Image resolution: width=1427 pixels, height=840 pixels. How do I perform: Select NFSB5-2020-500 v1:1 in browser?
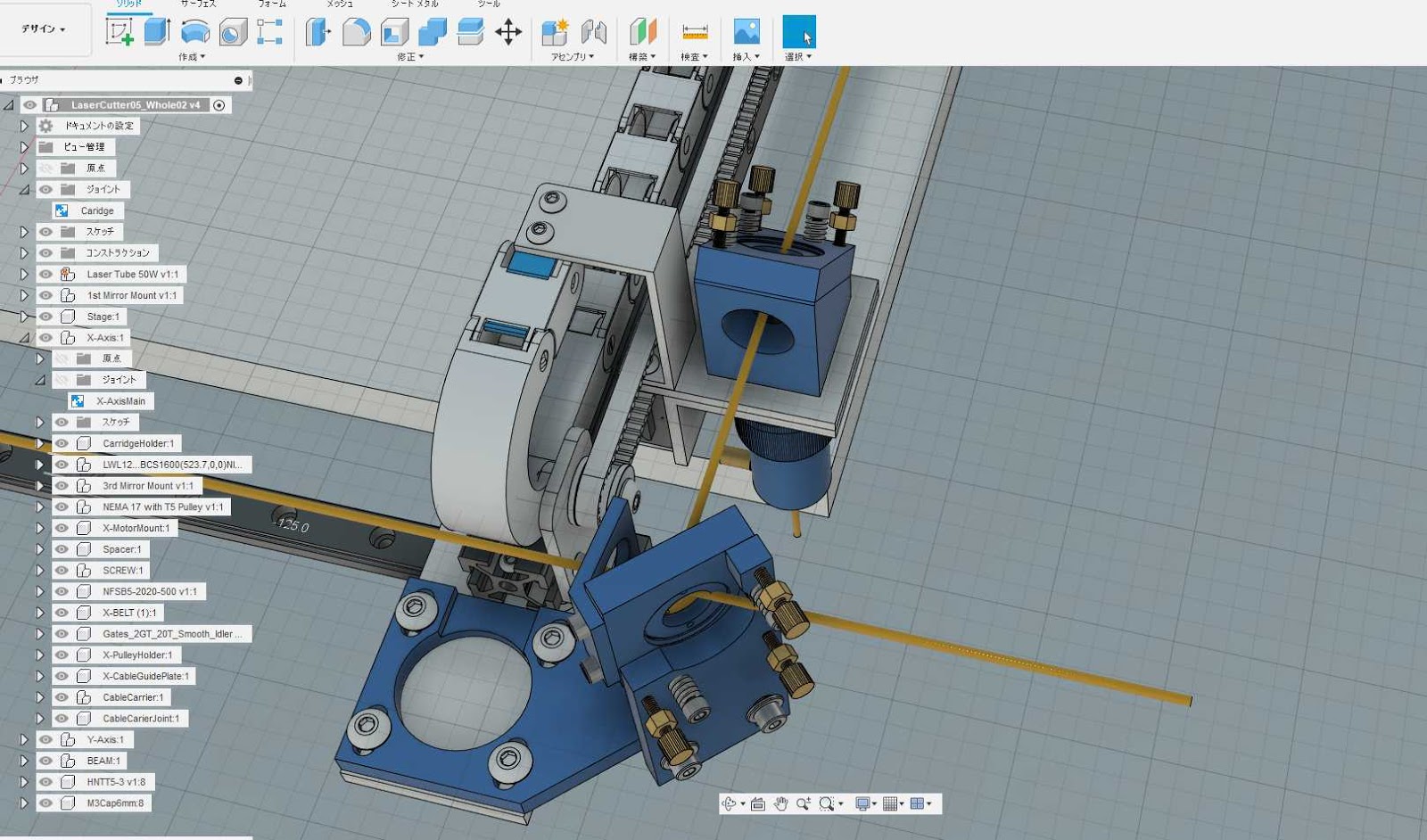[150, 591]
